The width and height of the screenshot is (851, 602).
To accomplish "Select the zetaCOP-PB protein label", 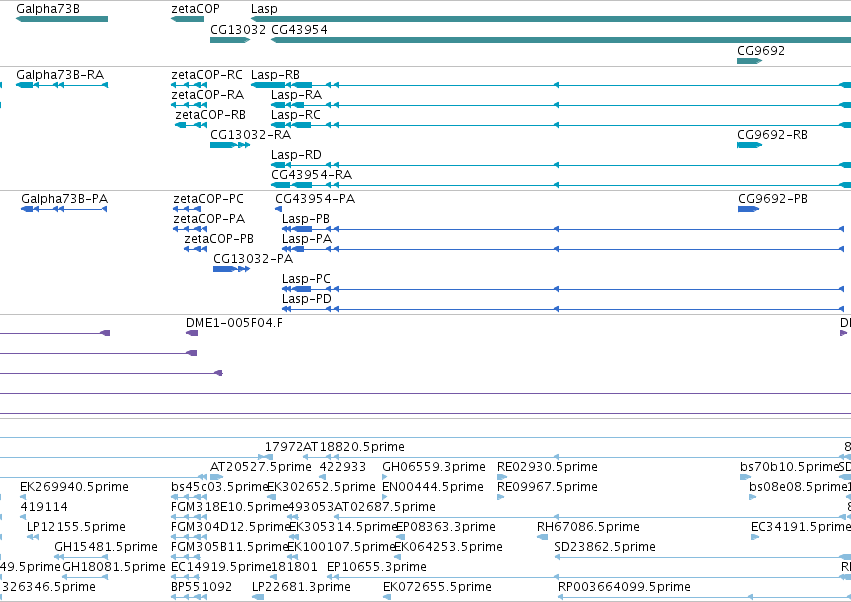I will click(x=219, y=239).
